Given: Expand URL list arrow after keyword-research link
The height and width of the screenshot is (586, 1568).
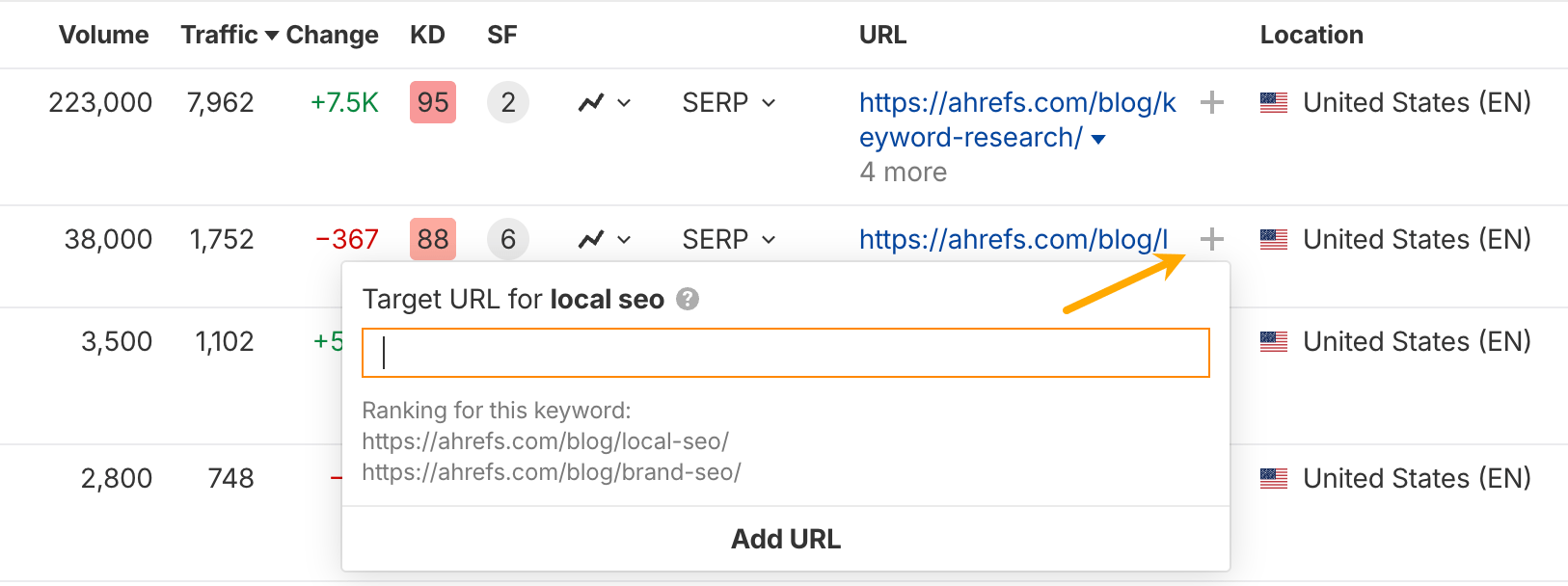Looking at the screenshot, I should tap(1098, 139).
